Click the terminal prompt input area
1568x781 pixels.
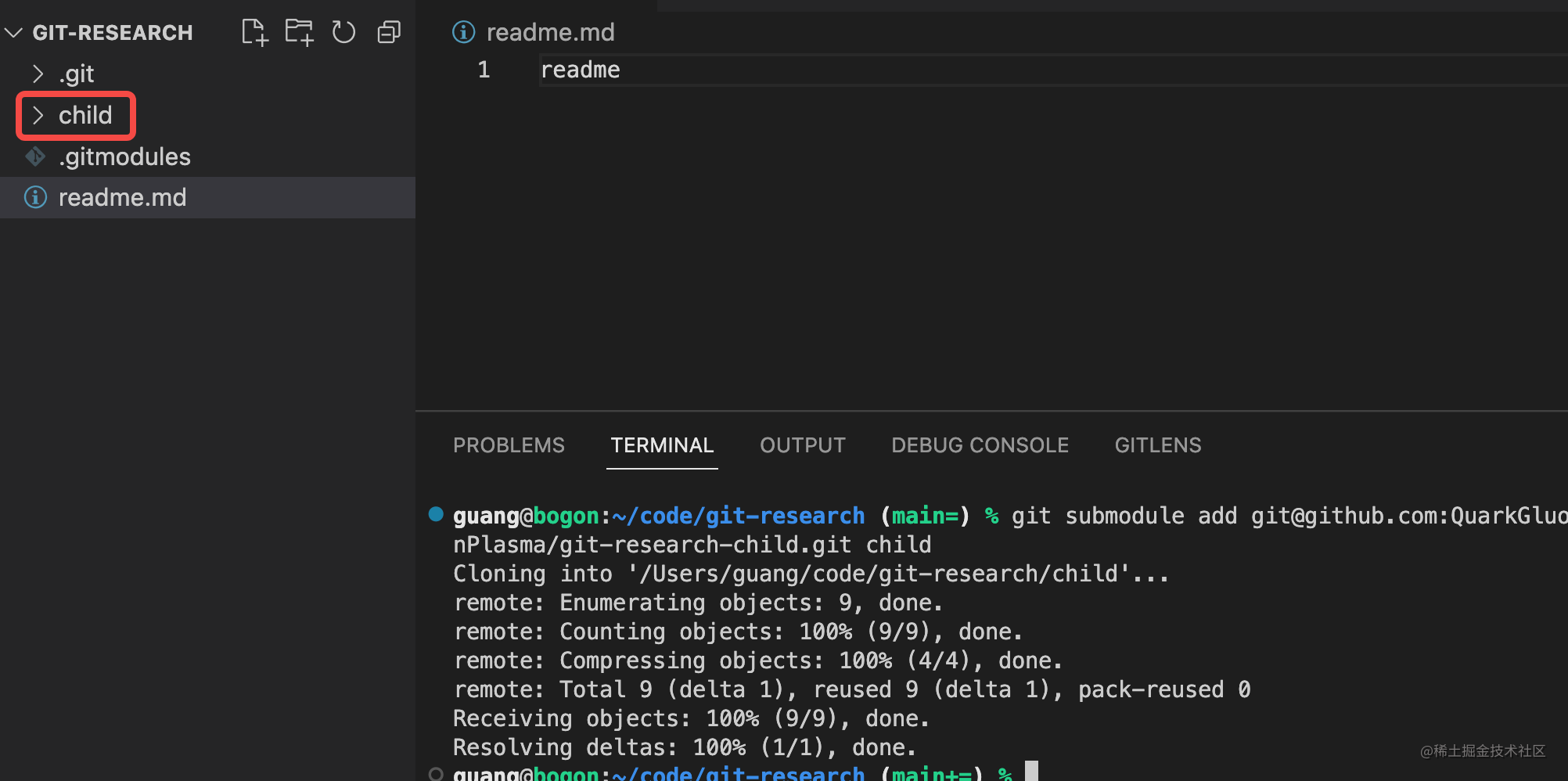tap(1033, 772)
